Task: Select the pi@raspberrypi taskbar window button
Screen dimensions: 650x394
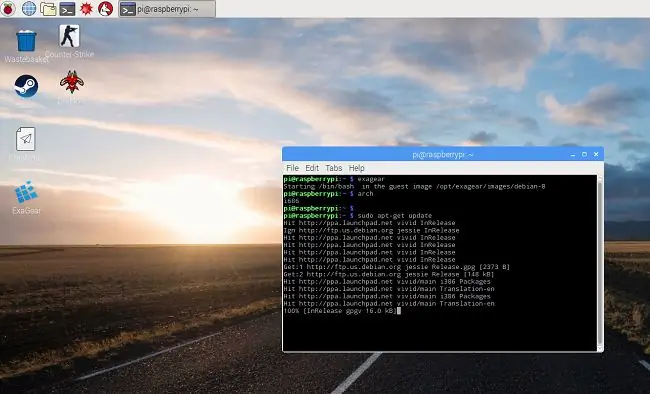Action: [x=167, y=9]
